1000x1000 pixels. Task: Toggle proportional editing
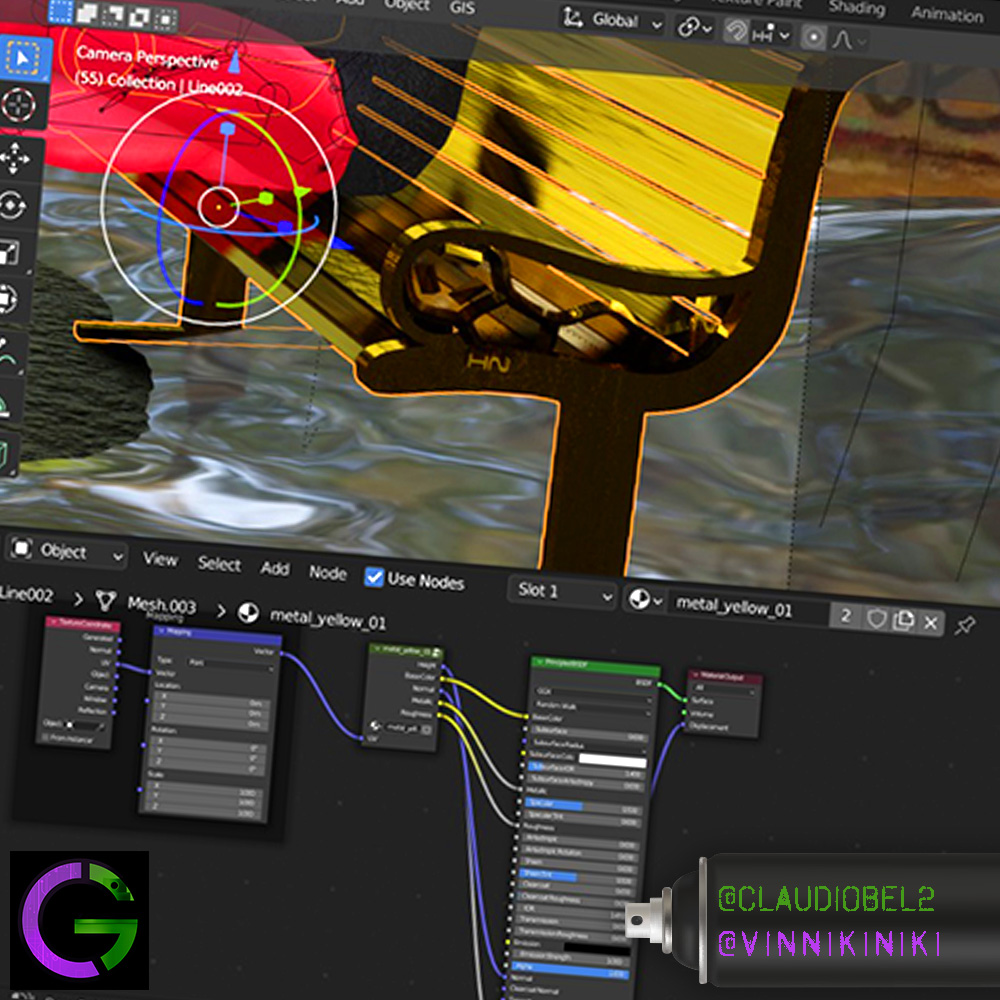pos(812,37)
